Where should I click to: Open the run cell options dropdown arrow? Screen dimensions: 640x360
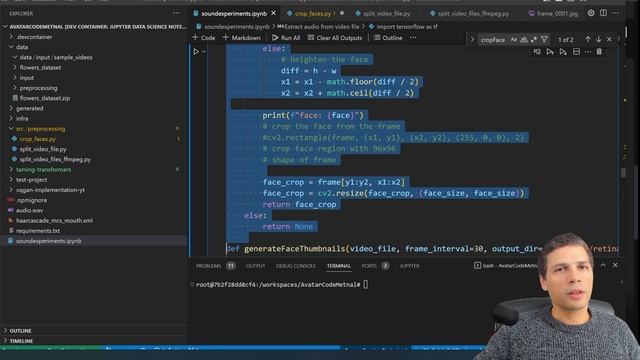tap(204, 52)
